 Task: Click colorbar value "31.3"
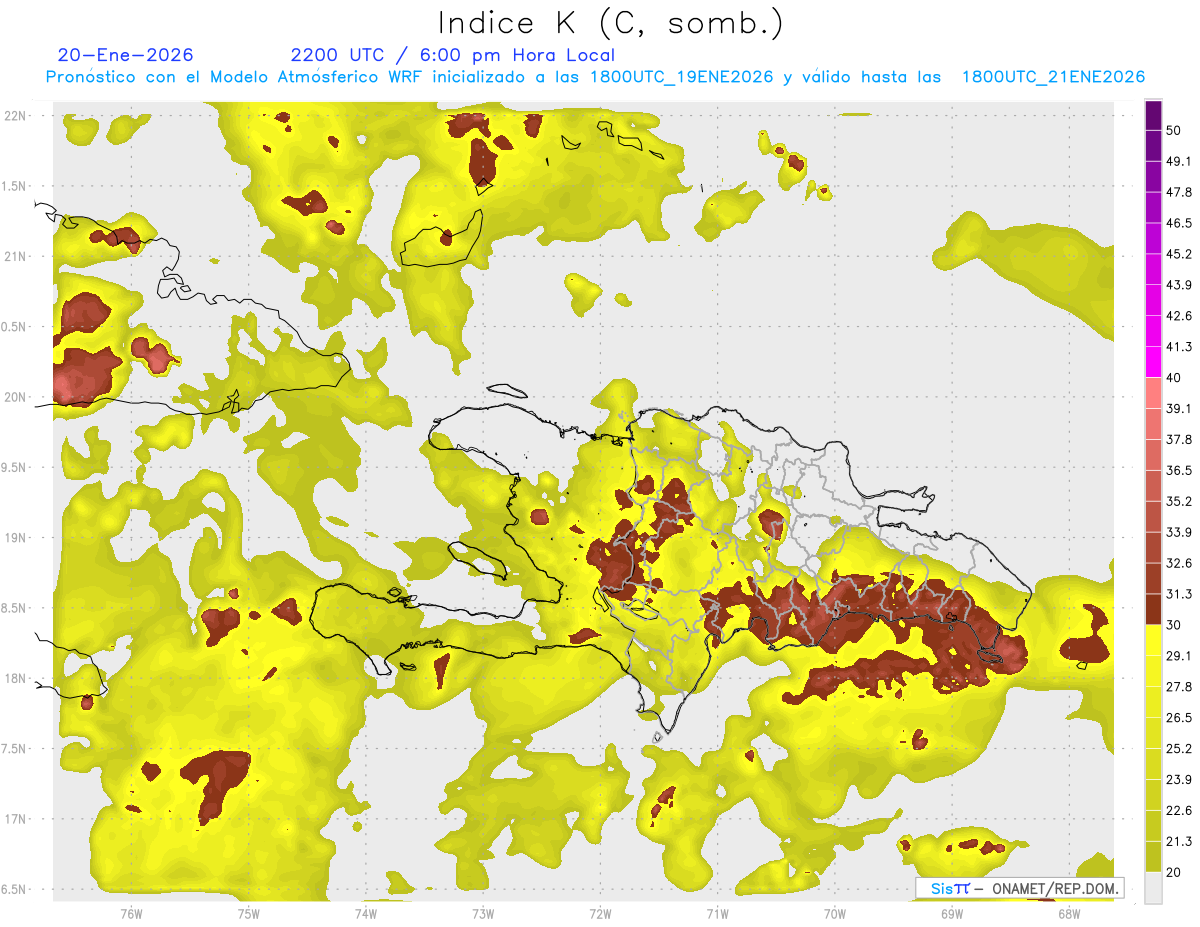point(1179,594)
